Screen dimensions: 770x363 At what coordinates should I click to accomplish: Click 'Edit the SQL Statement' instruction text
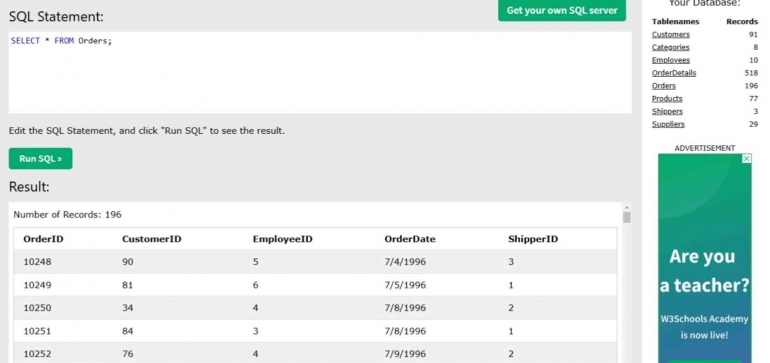(147, 131)
